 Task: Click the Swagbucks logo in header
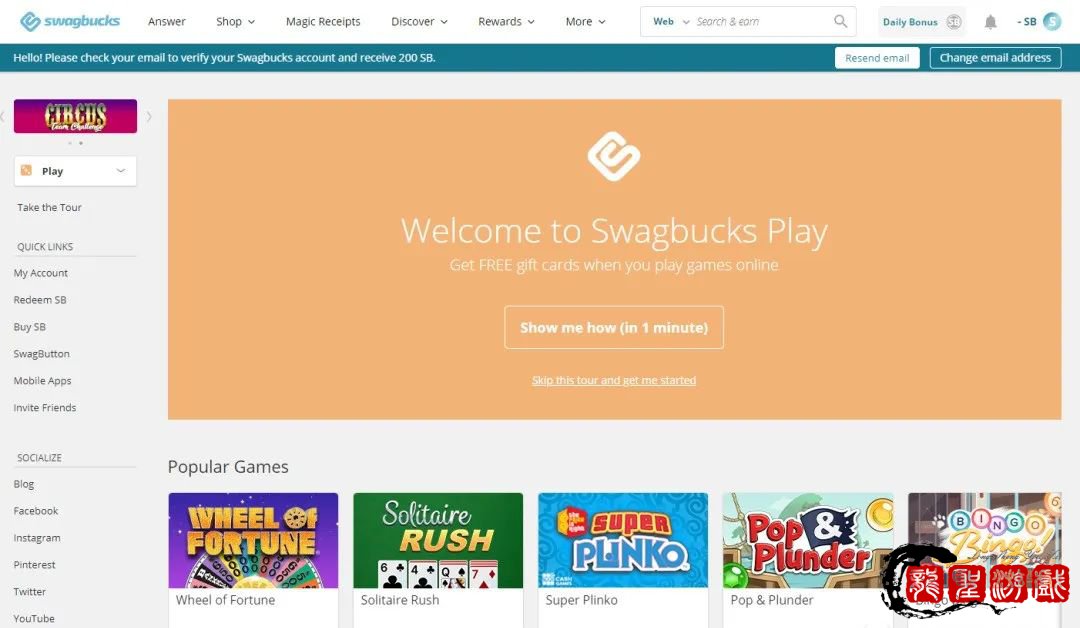click(70, 21)
